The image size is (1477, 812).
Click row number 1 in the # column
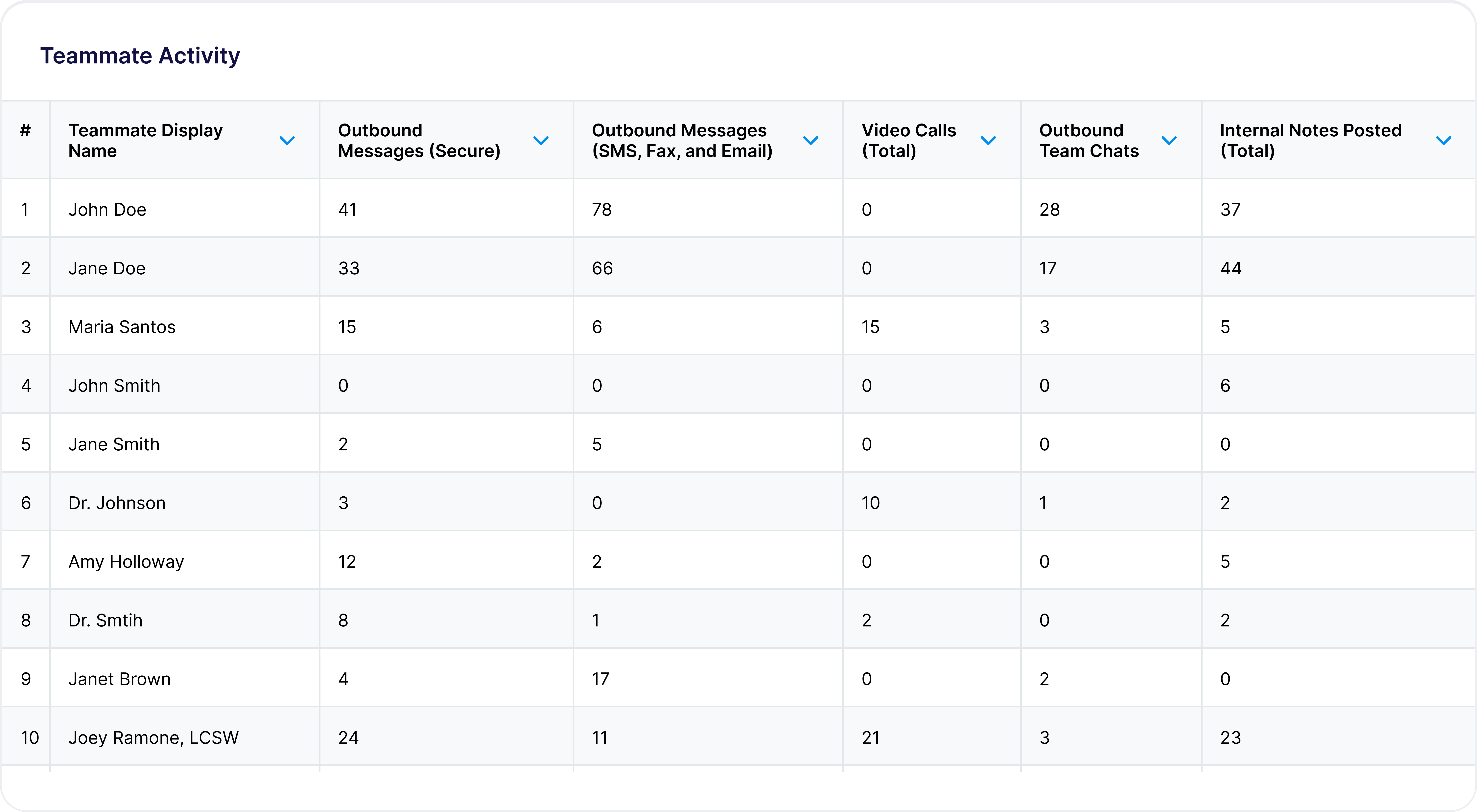pyautogui.click(x=25, y=210)
